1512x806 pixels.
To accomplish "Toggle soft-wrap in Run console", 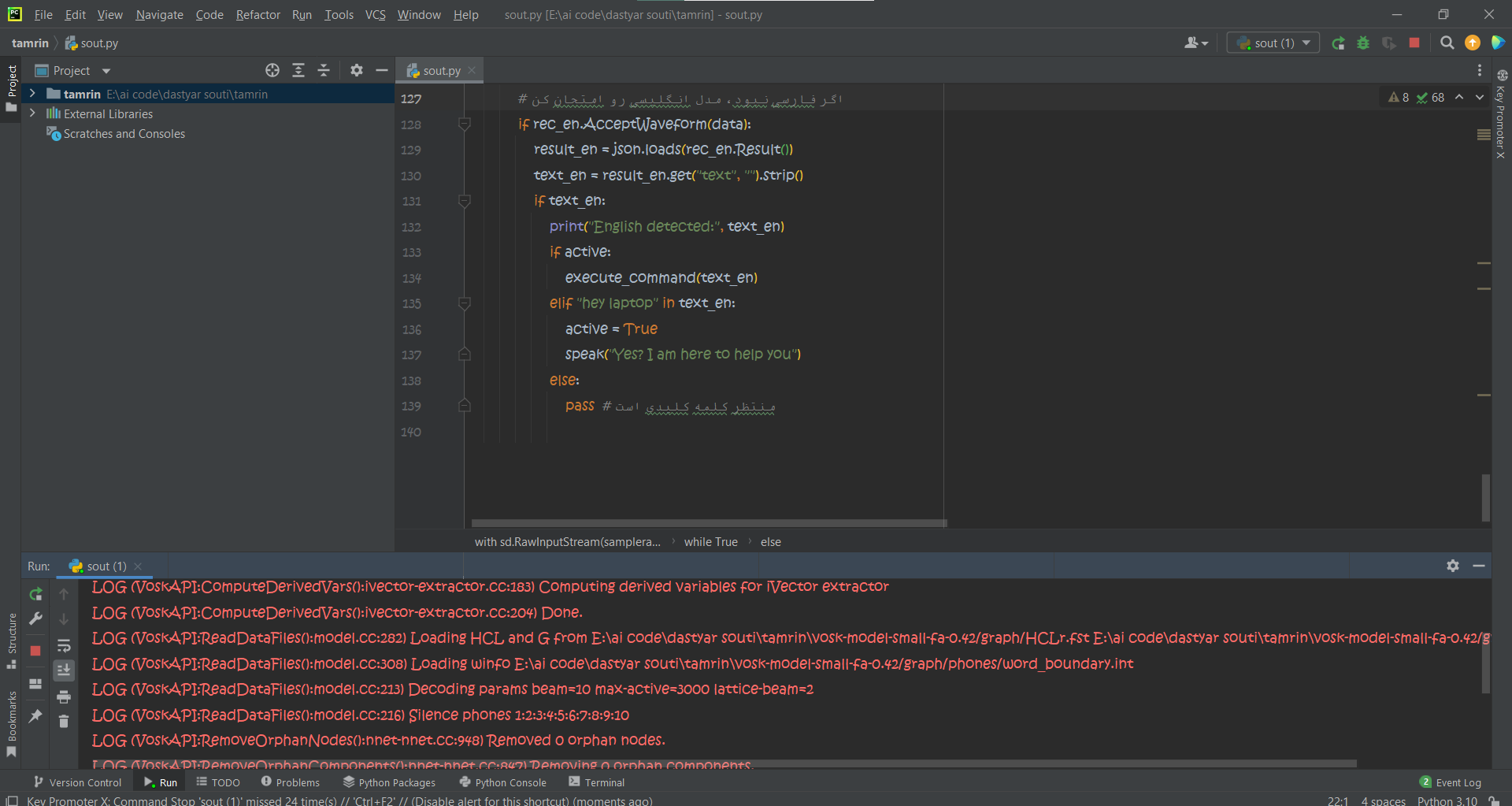I will coord(64,645).
